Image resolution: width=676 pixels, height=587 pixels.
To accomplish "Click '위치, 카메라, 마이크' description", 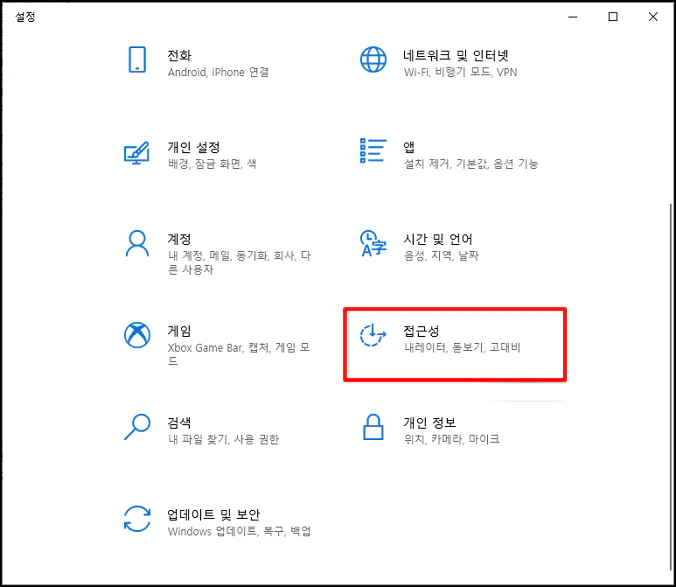I will point(451,439).
